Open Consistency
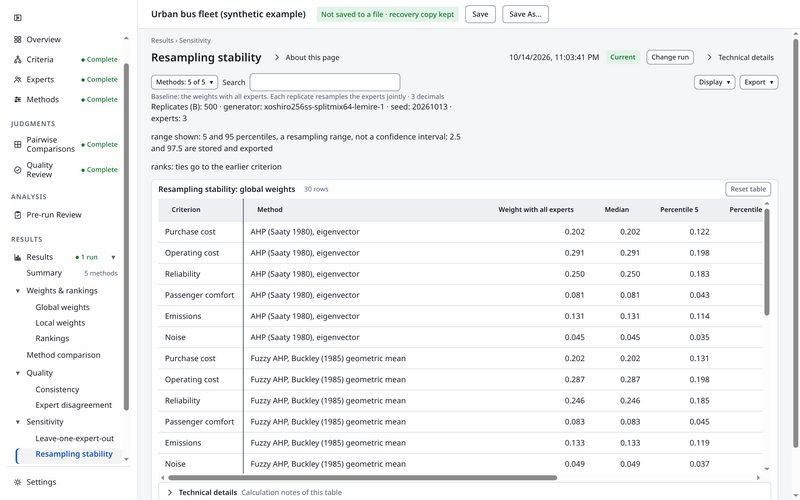800x500 pixels. 57,390
